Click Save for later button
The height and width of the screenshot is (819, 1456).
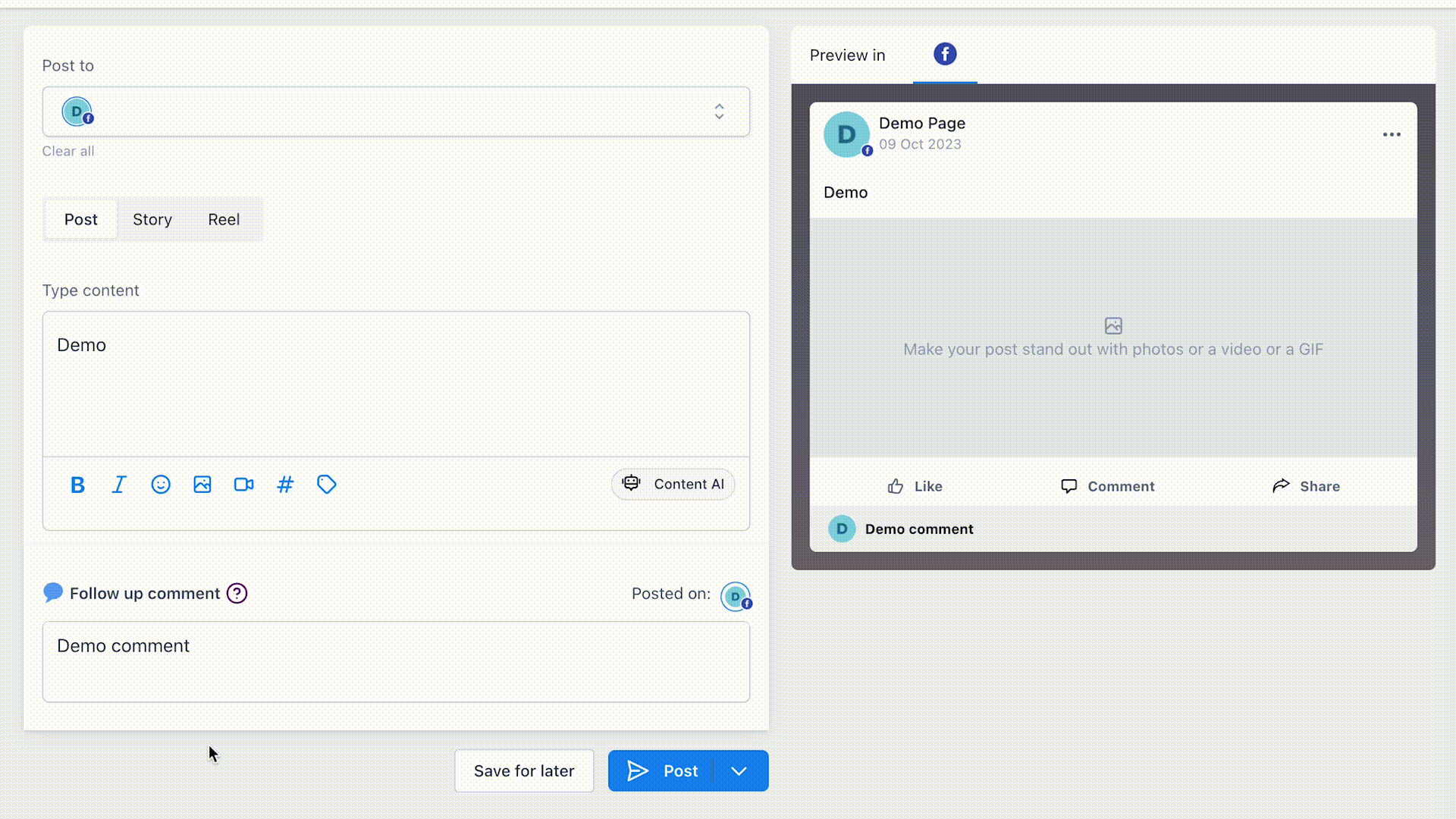pyautogui.click(x=524, y=771)
